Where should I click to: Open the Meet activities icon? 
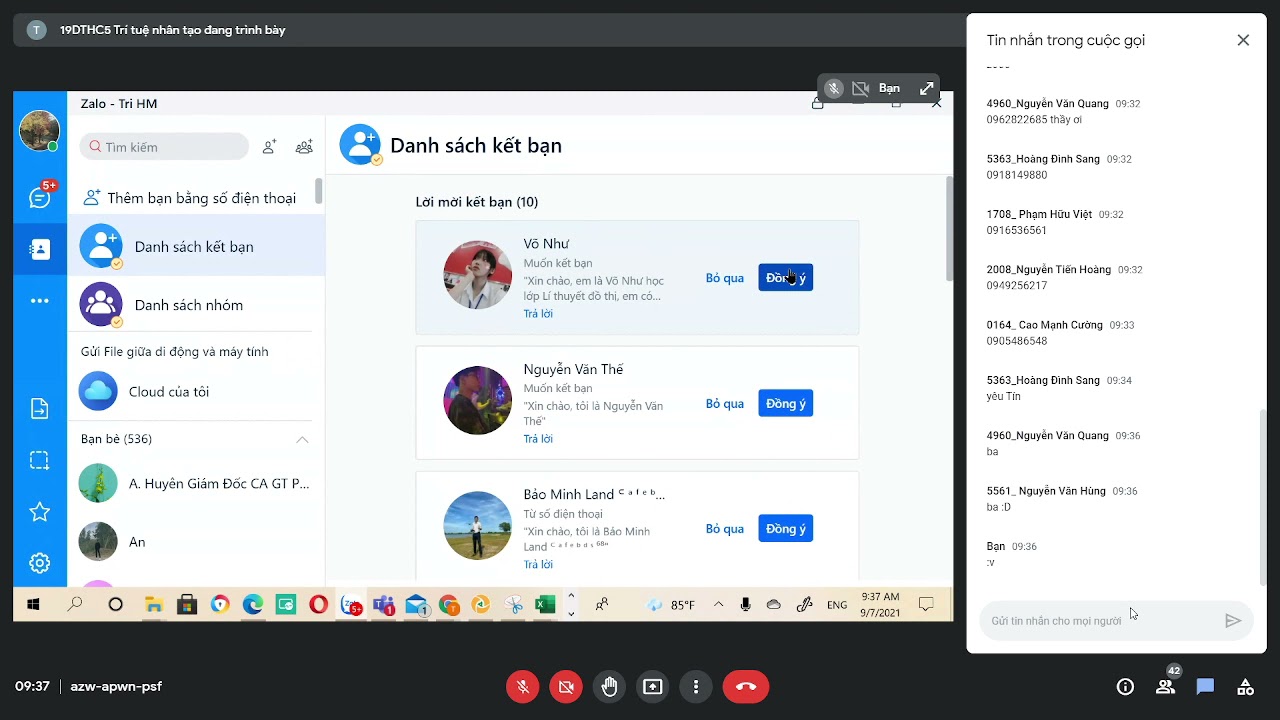pyautogui.click(x=1245, y=687)
